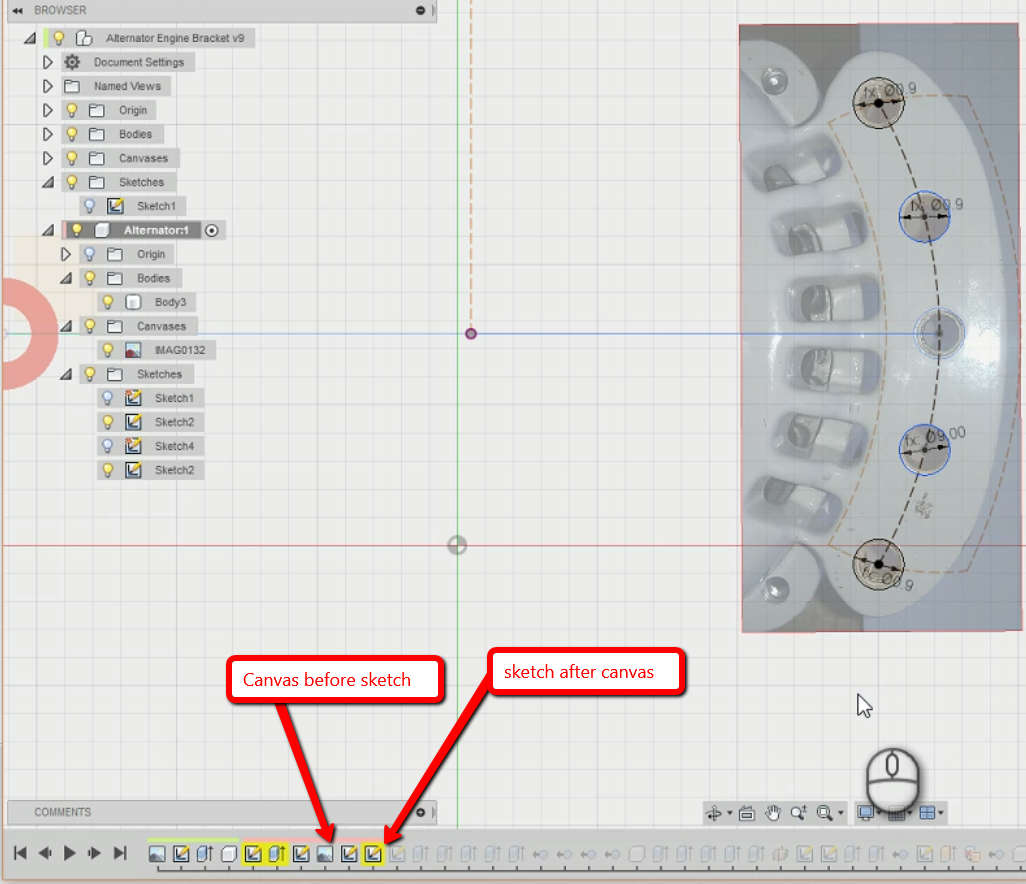The height and width of the screenshot is (884, 1026).
Task: Toggle visibility of Sketch4
Action: pyautogui.click(x=107, y=445)
